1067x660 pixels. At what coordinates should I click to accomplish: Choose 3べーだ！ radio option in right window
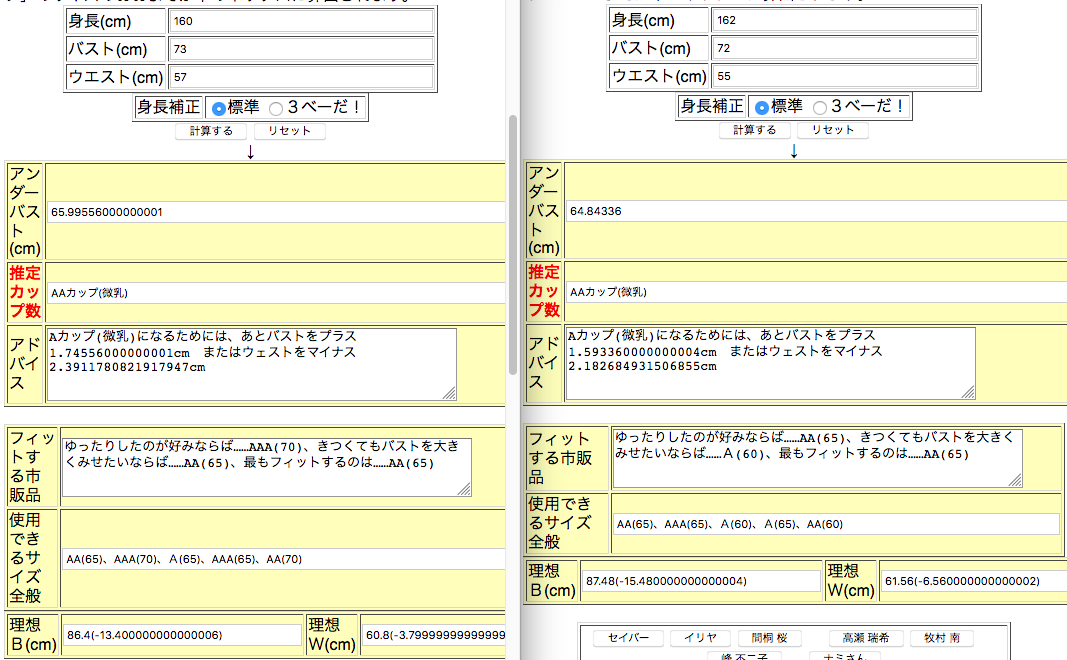[x=820, y=107]
